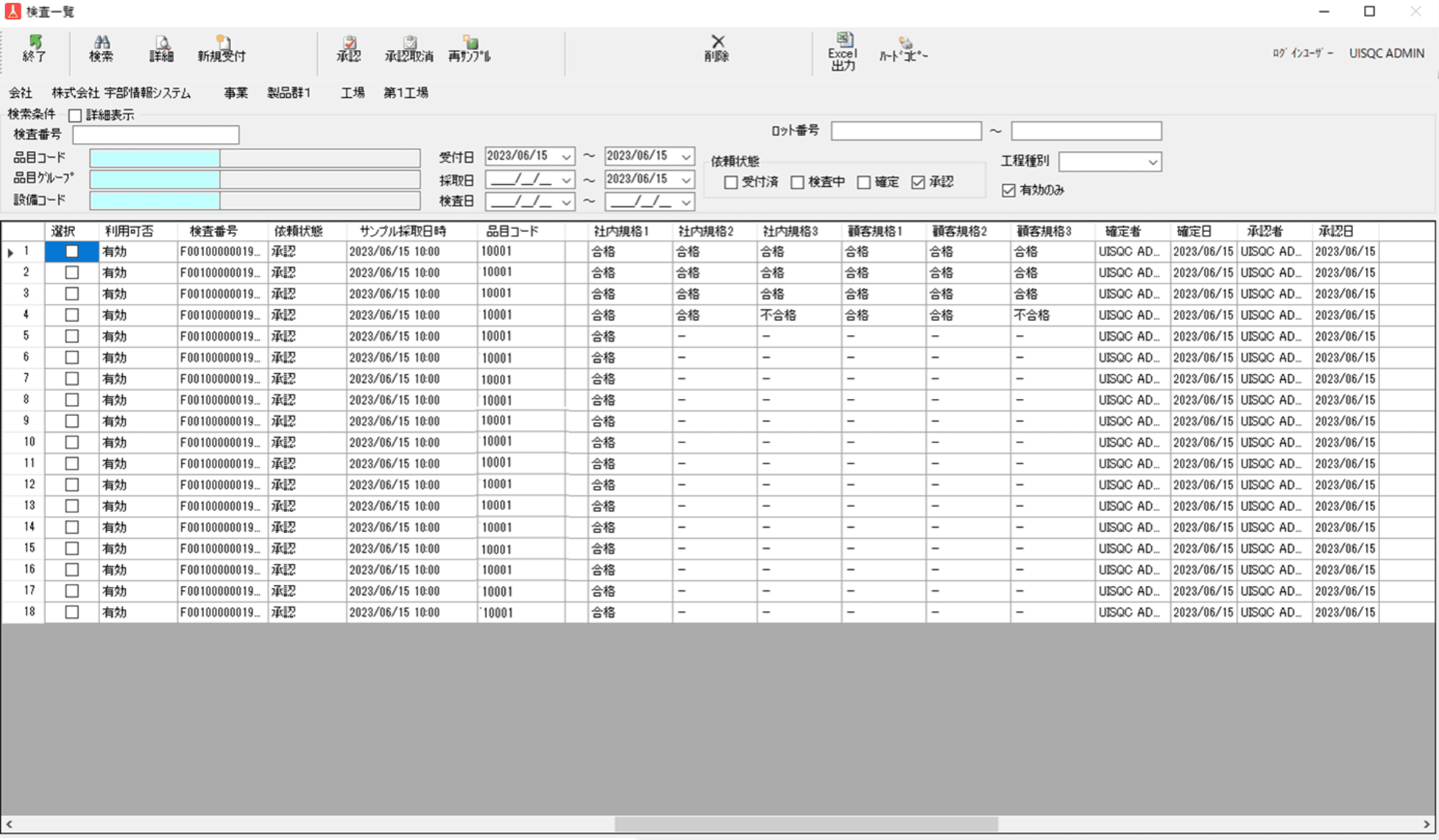Viewport: 1439px width, 840px height.
Task: Click the 終了 exit toolbar icon
Action: pos(34,48)
